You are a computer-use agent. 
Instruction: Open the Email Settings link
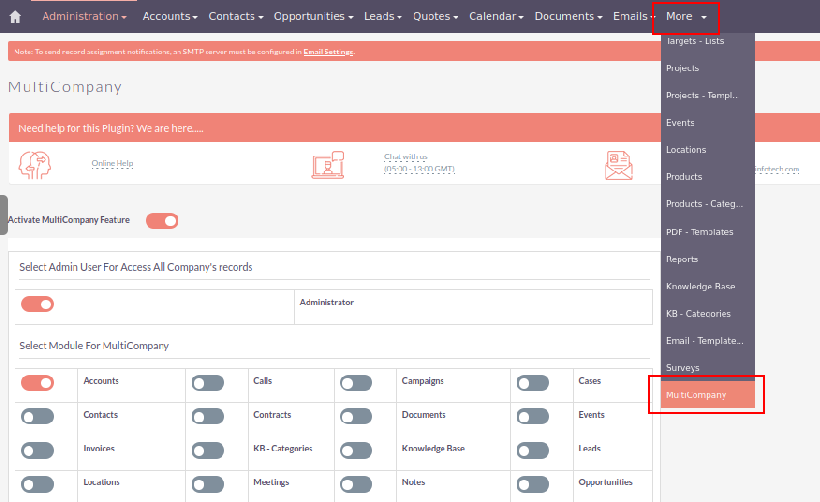328,52
